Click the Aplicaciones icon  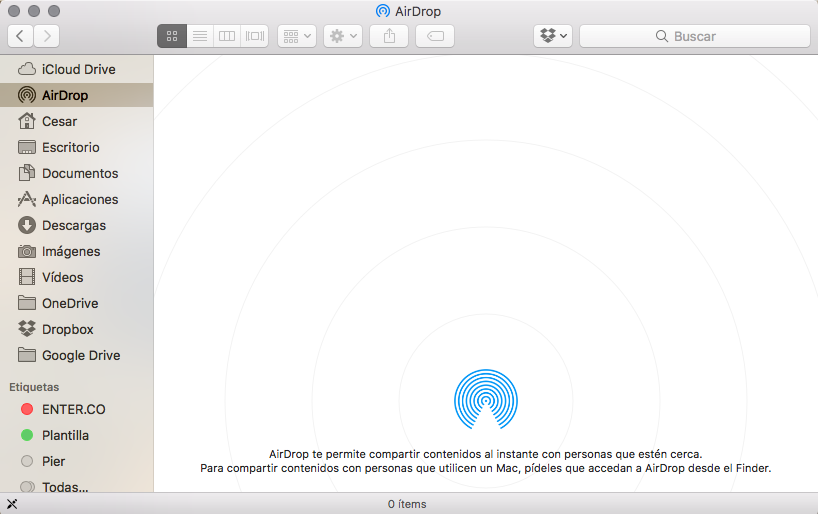tap(27, 199)
